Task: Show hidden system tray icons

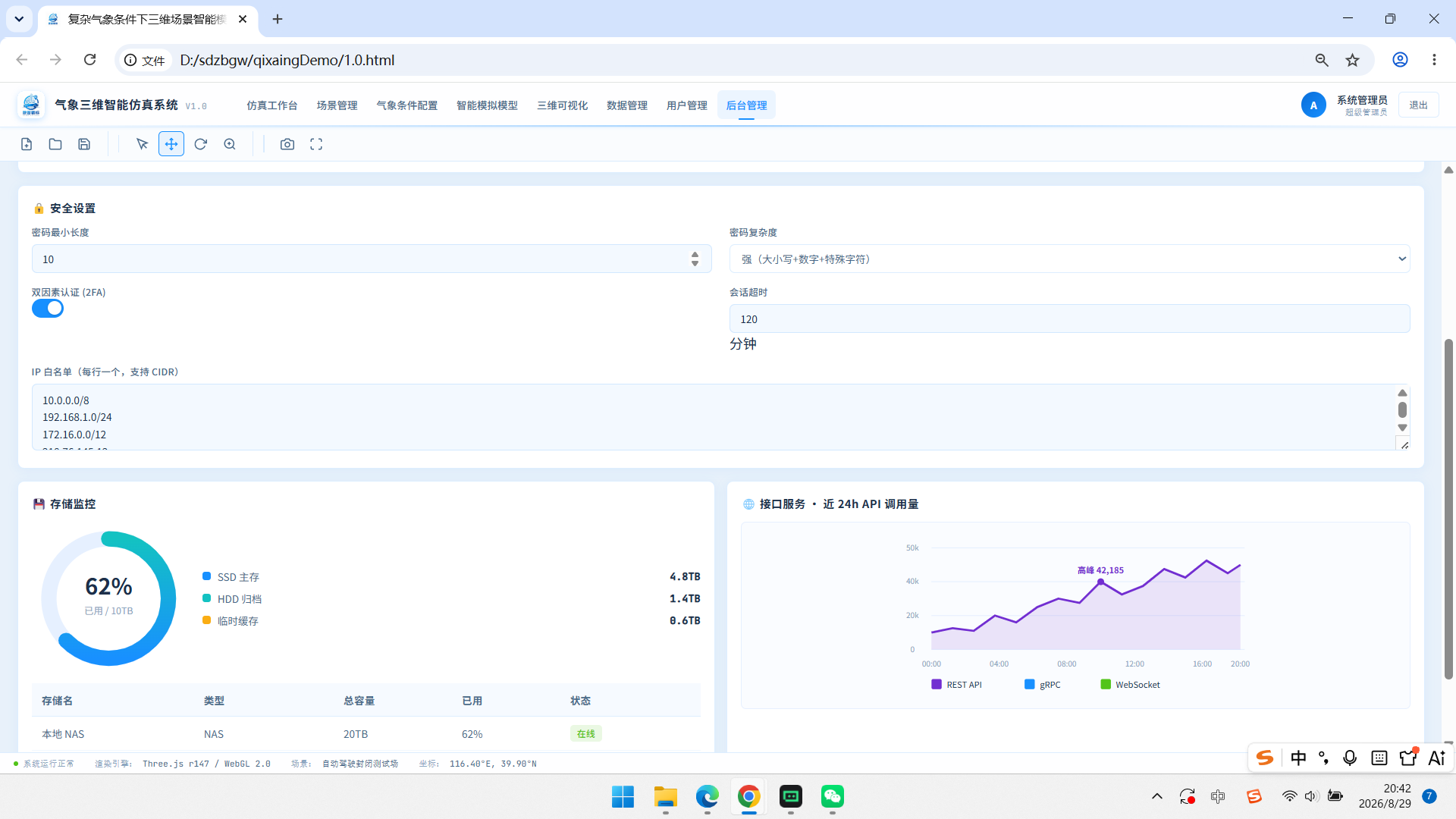Action: pyautogui.click(x=1156, y=796)
